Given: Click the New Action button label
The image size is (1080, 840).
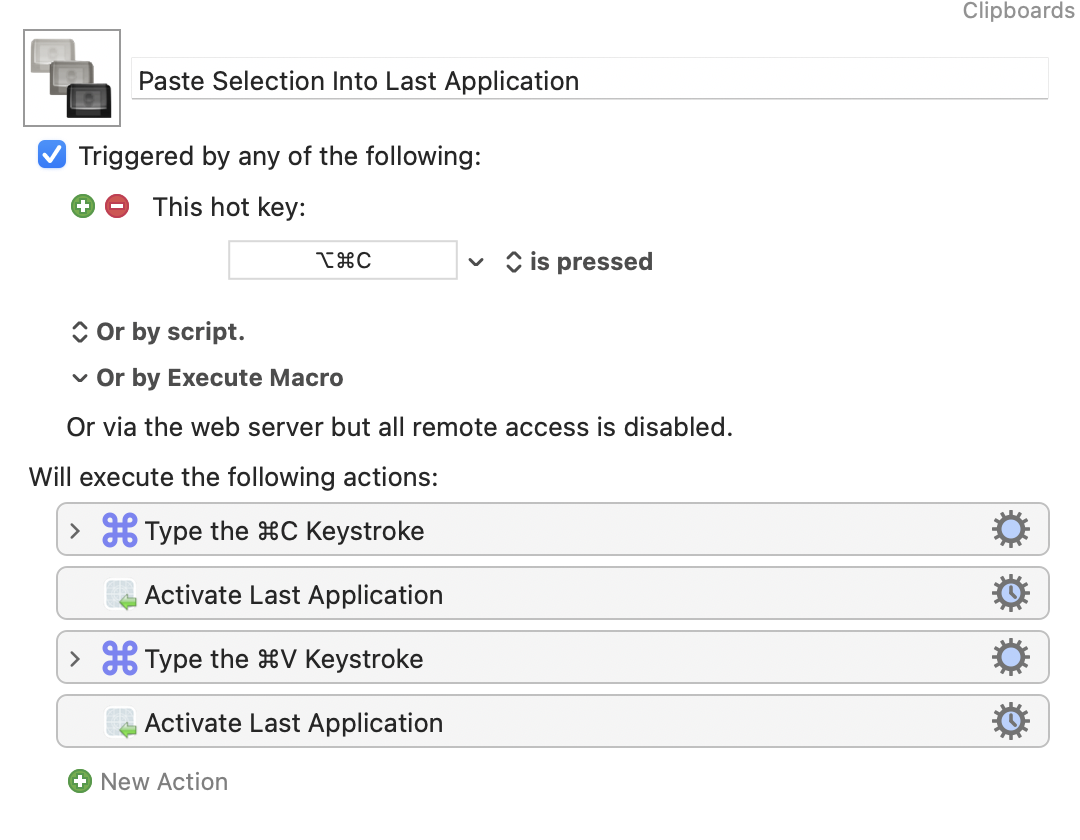Looking at the screenshot, I should (164, 781).
